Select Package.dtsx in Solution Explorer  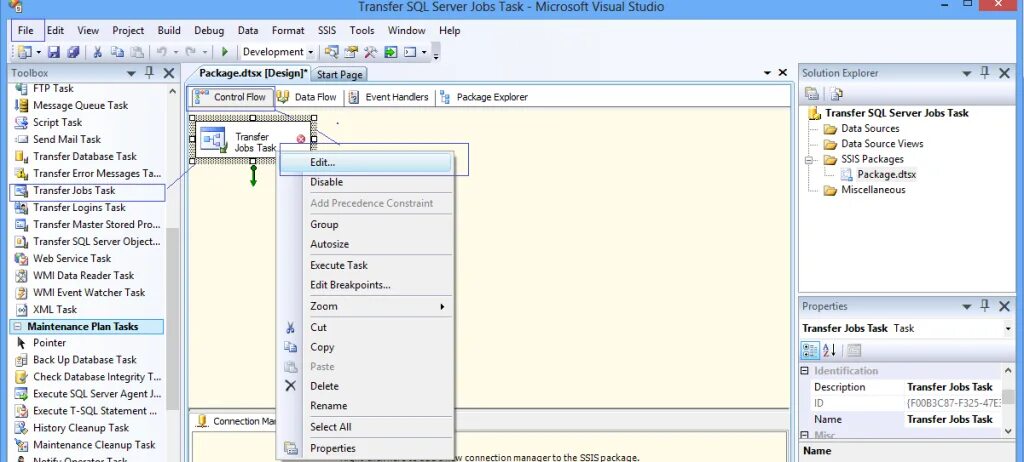[x=886, y=174]
